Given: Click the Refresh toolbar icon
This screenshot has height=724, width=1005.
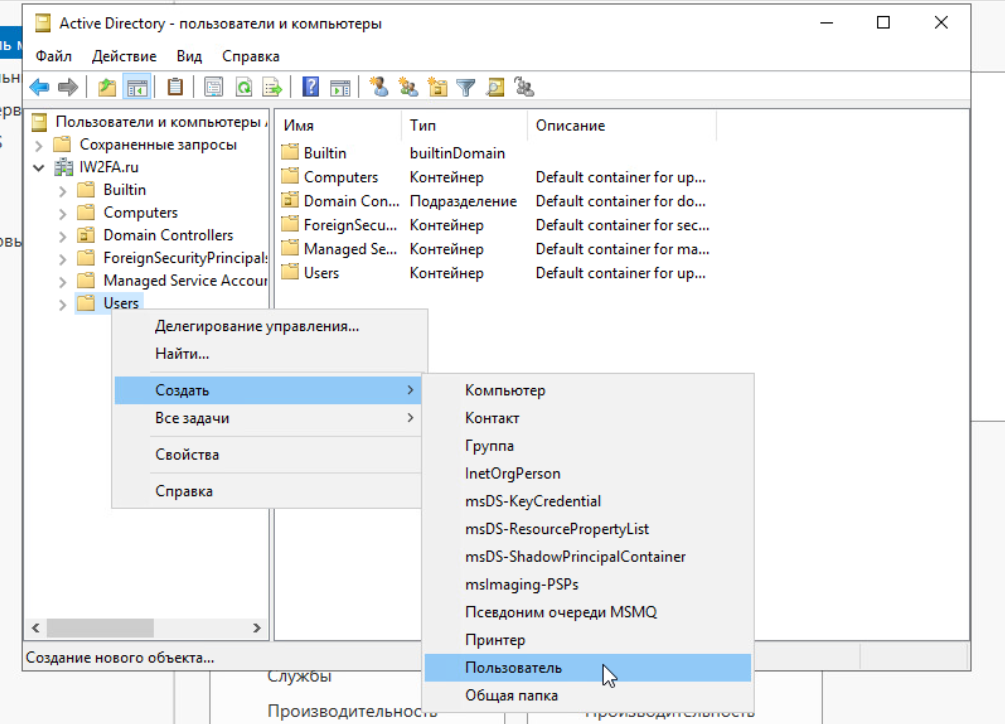Looking at the screenshot, I should coord(243,87).
